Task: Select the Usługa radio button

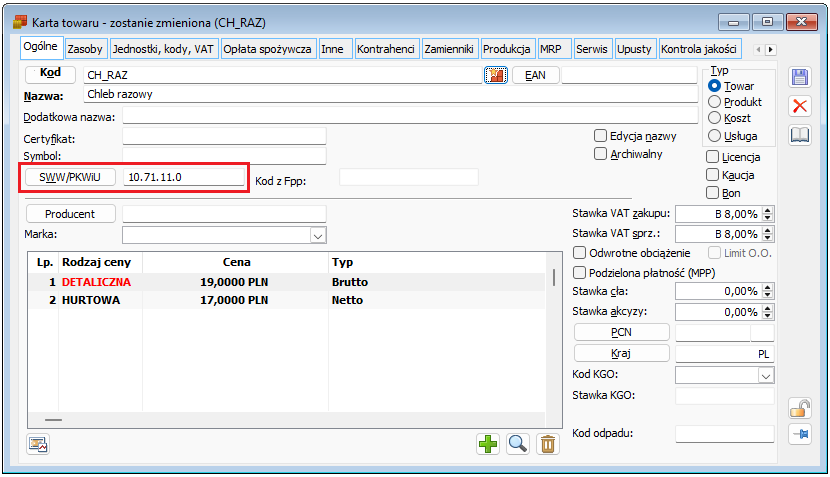Action: (715, 136)
